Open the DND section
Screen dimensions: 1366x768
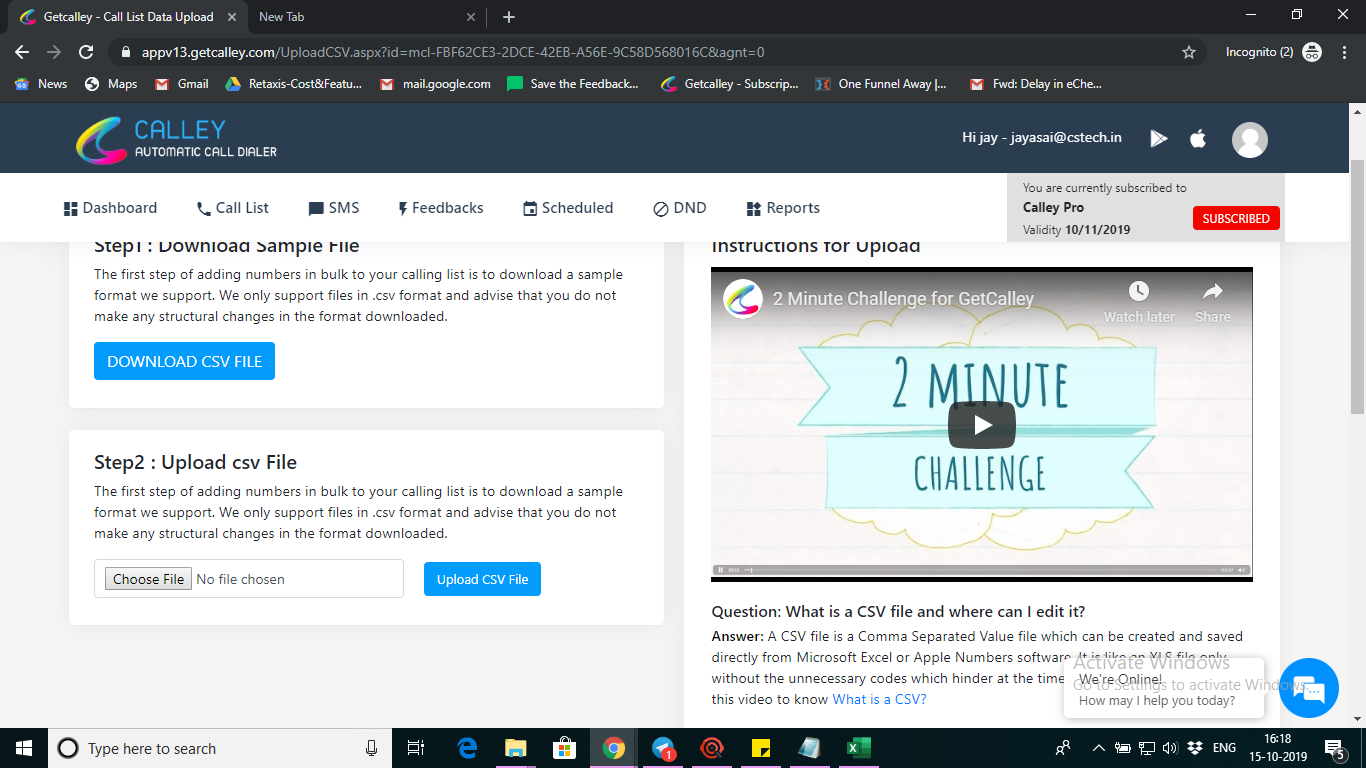coord(680,208)
